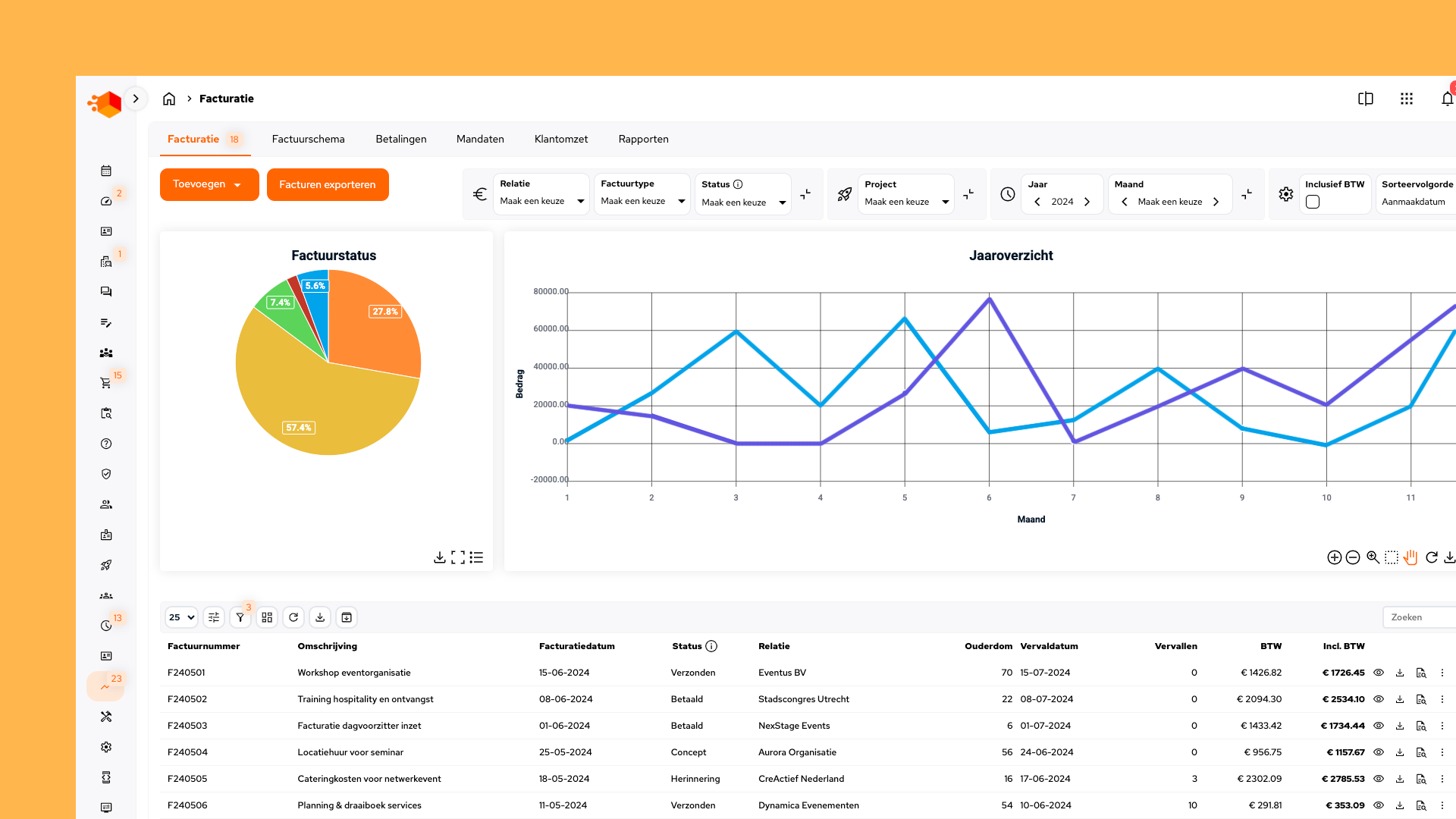Open the notifications bell
The width and height of the screenshot is (1456, 819).
[x=1447, y=99]
